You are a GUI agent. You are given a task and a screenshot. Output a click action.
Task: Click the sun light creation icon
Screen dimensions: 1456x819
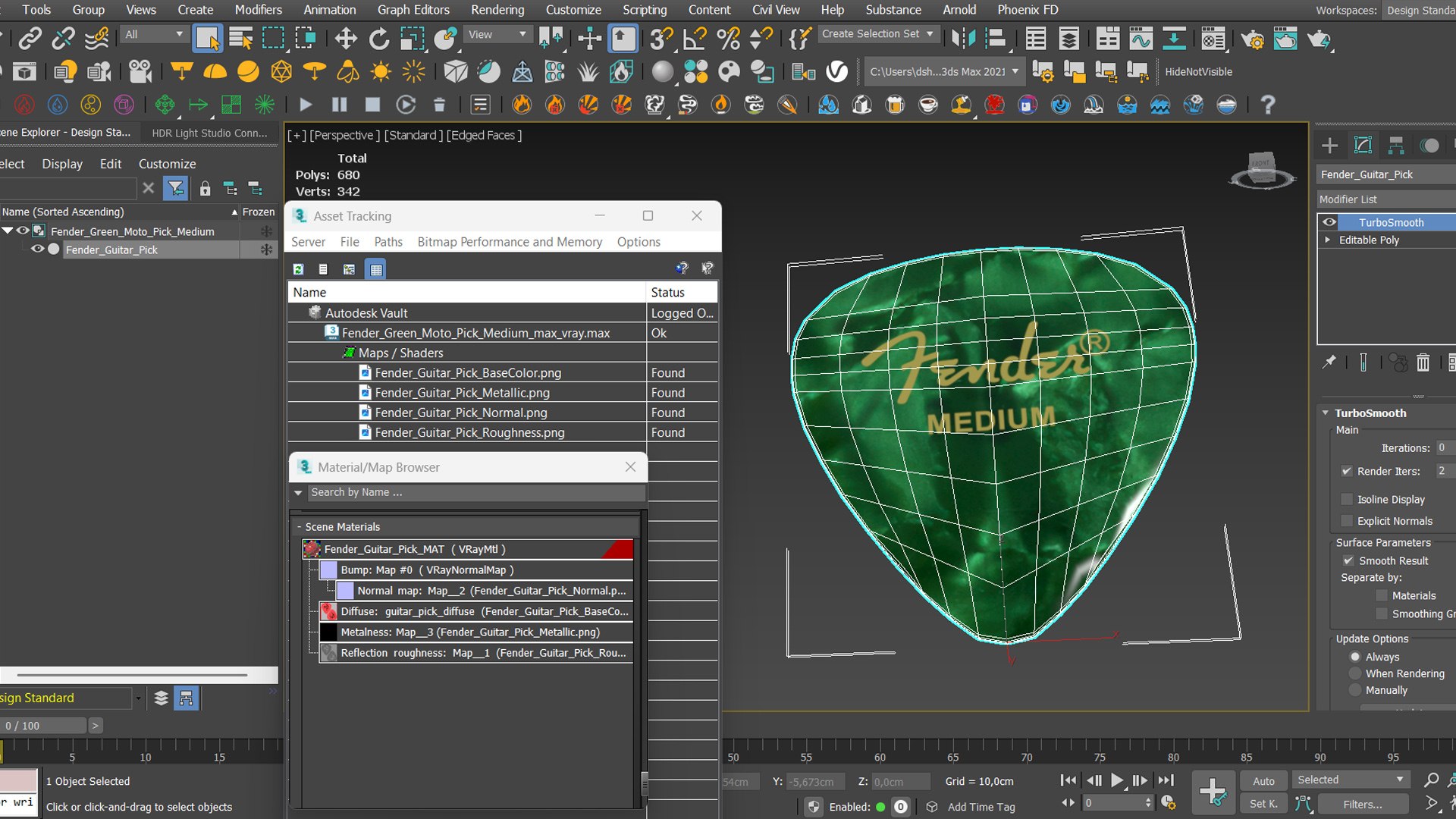[x=381, y=71]
